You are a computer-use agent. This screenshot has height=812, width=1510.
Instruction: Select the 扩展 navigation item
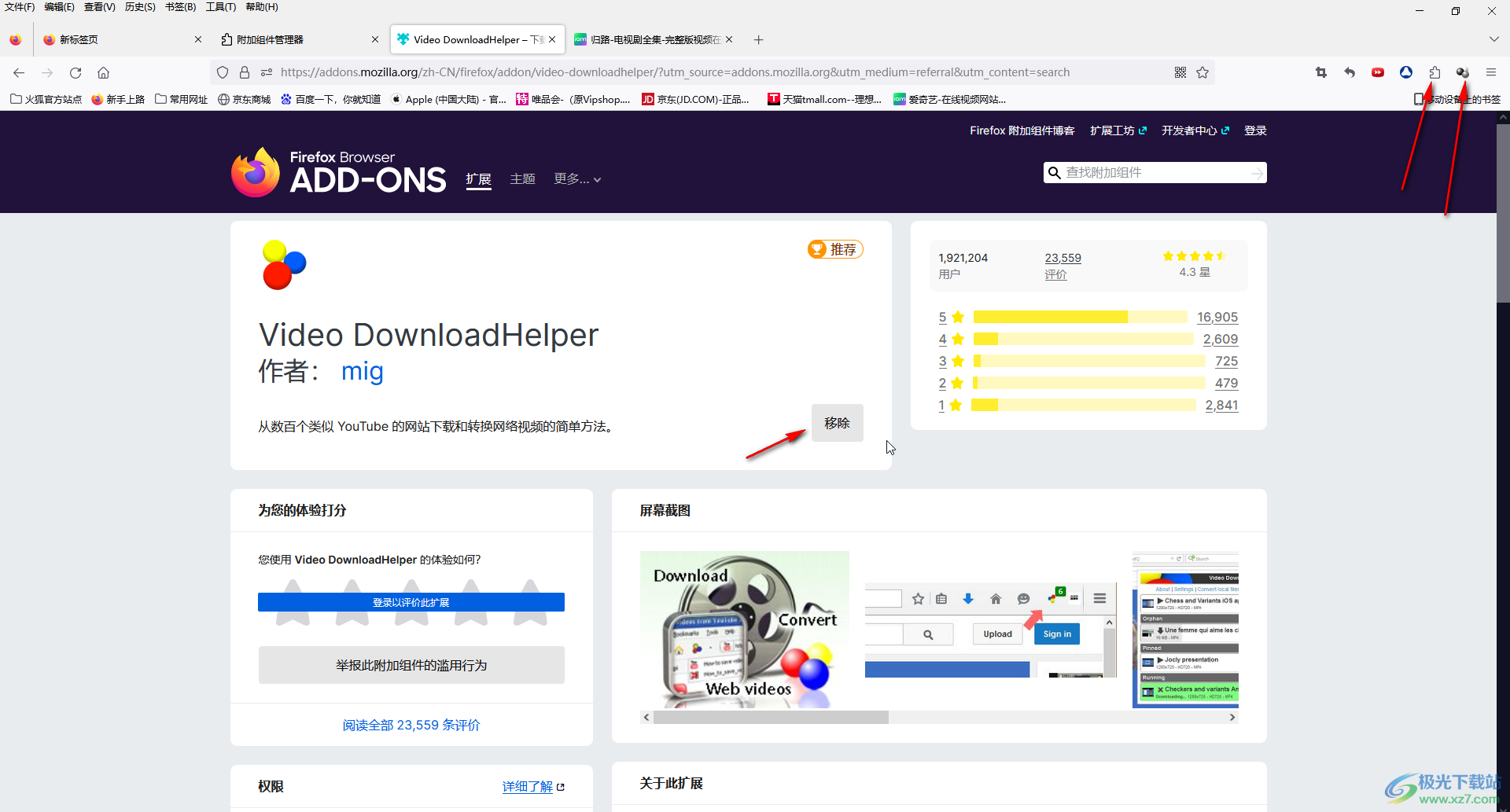click(x=478, y=179)
